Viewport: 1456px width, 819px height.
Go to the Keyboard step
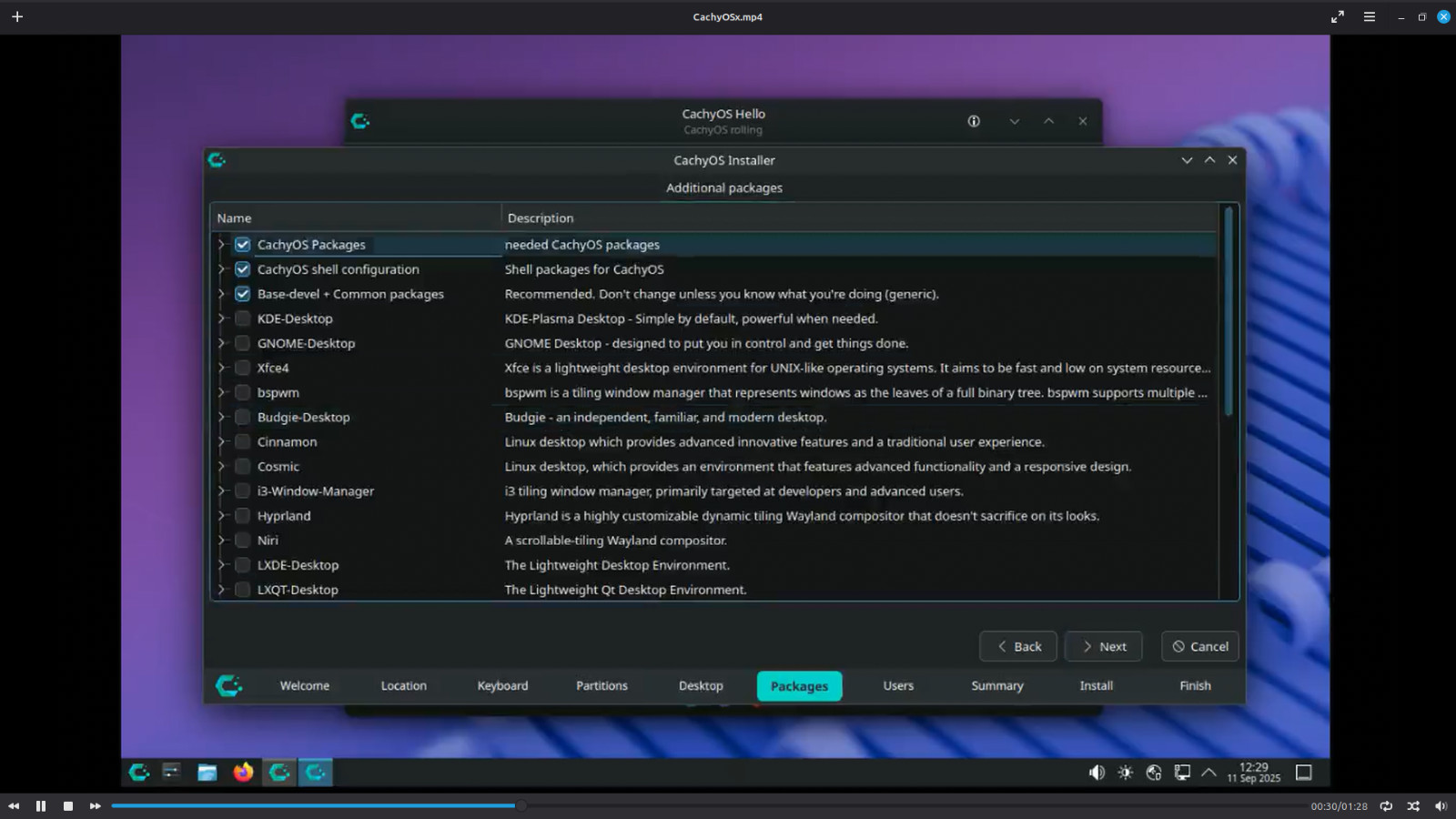click(x=502, y=685)
